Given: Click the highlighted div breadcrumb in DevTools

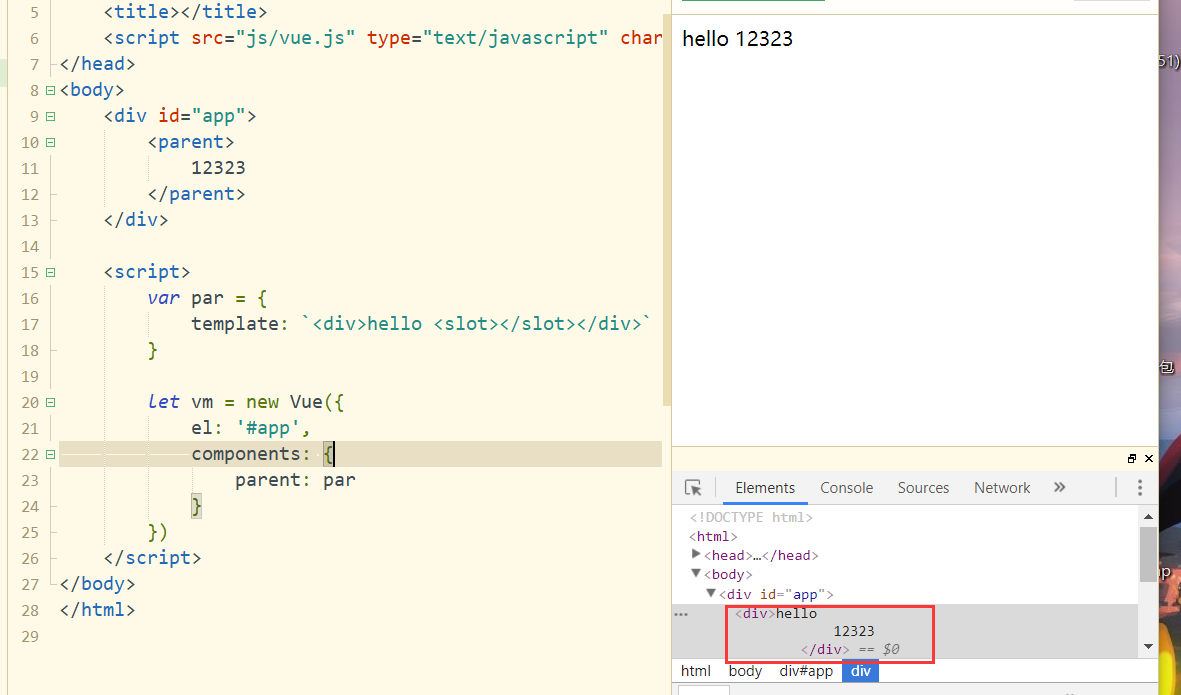Looking at the screenshot, I should point(861,671).
